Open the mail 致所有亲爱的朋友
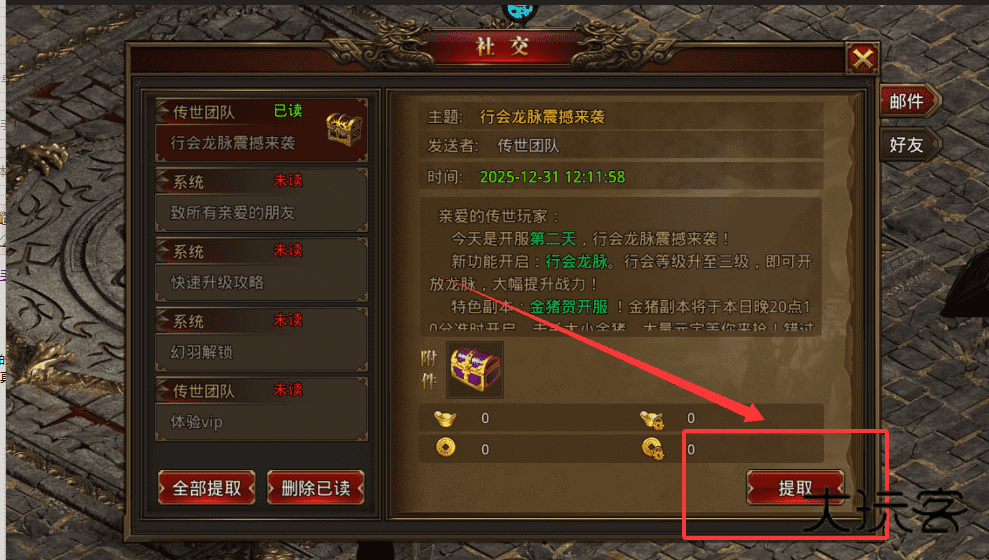989x560 pixels. tap(261, 200)
